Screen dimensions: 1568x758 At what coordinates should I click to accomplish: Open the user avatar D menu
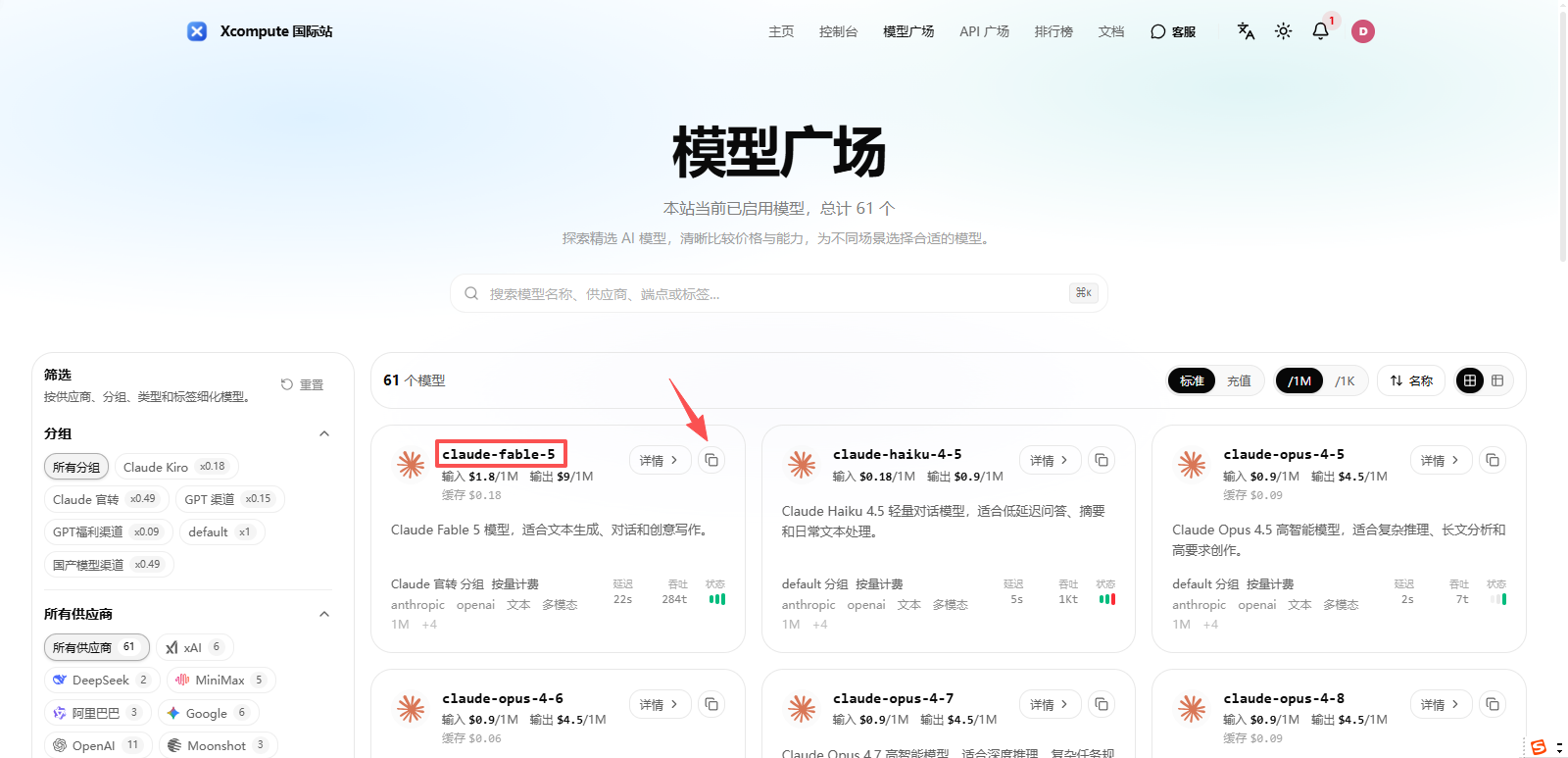(1362, 31)
